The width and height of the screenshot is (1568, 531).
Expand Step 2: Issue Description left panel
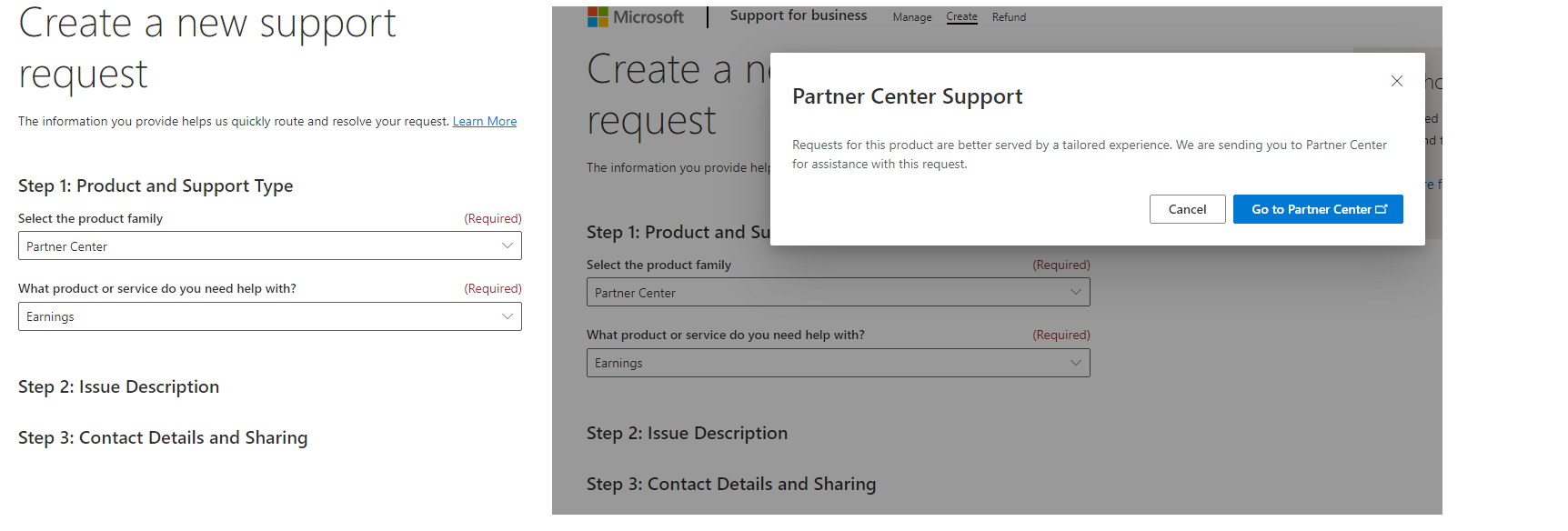click(x=118, y=386)
